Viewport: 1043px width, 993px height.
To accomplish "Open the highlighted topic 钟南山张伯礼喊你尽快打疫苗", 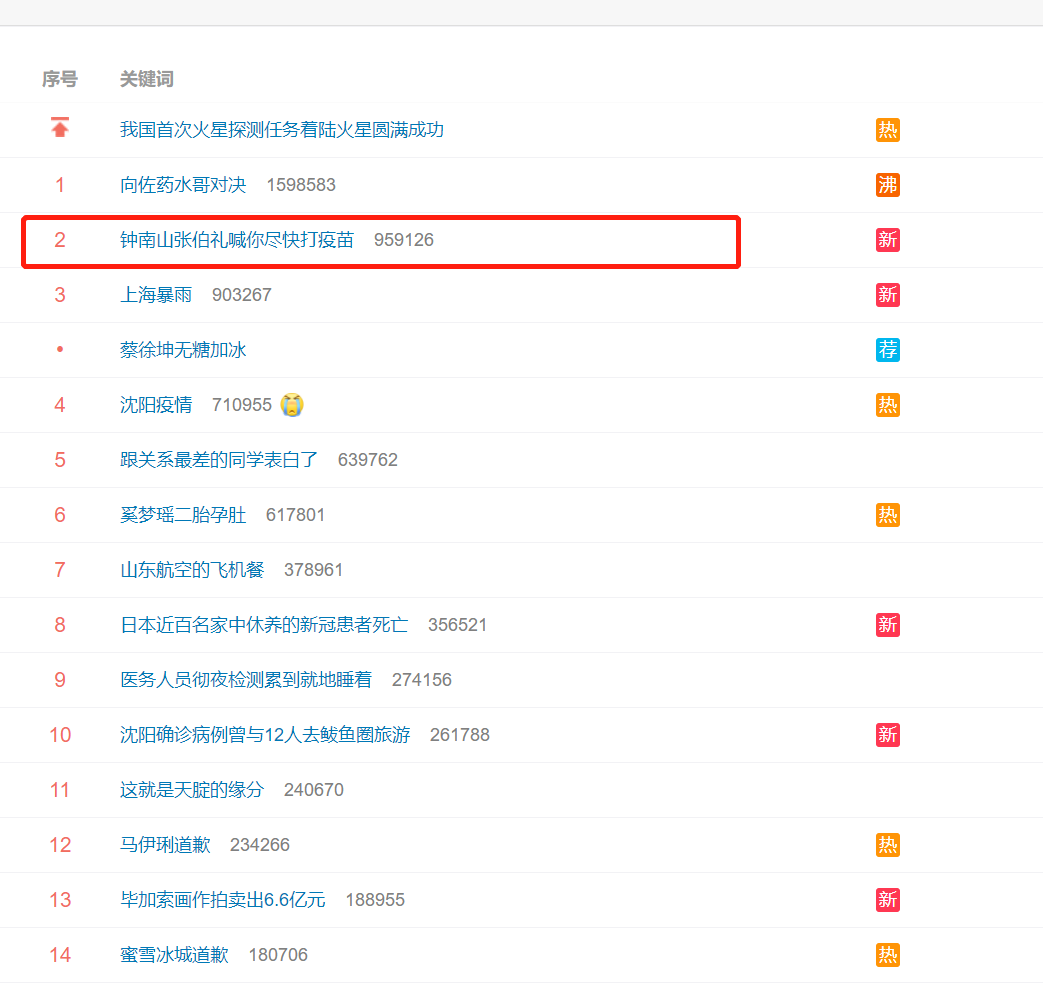I will coord(237,240).
